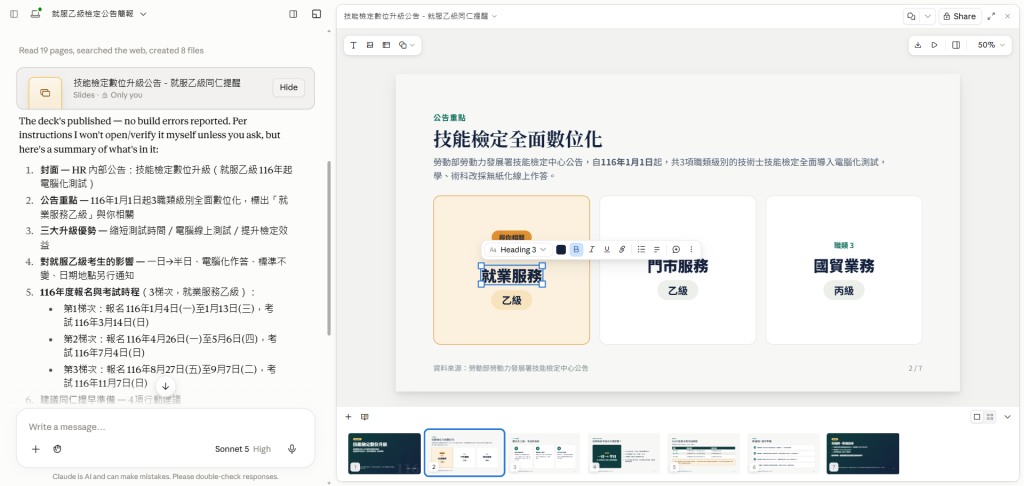Click the plus attach icon in message box
This screenshot has height=486, width=1024.
[x=36, y=449]
